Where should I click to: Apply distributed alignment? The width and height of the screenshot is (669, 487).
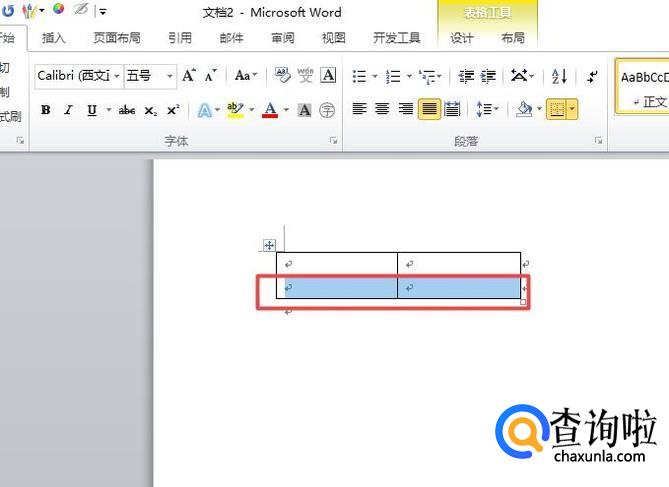coord(452,109)
